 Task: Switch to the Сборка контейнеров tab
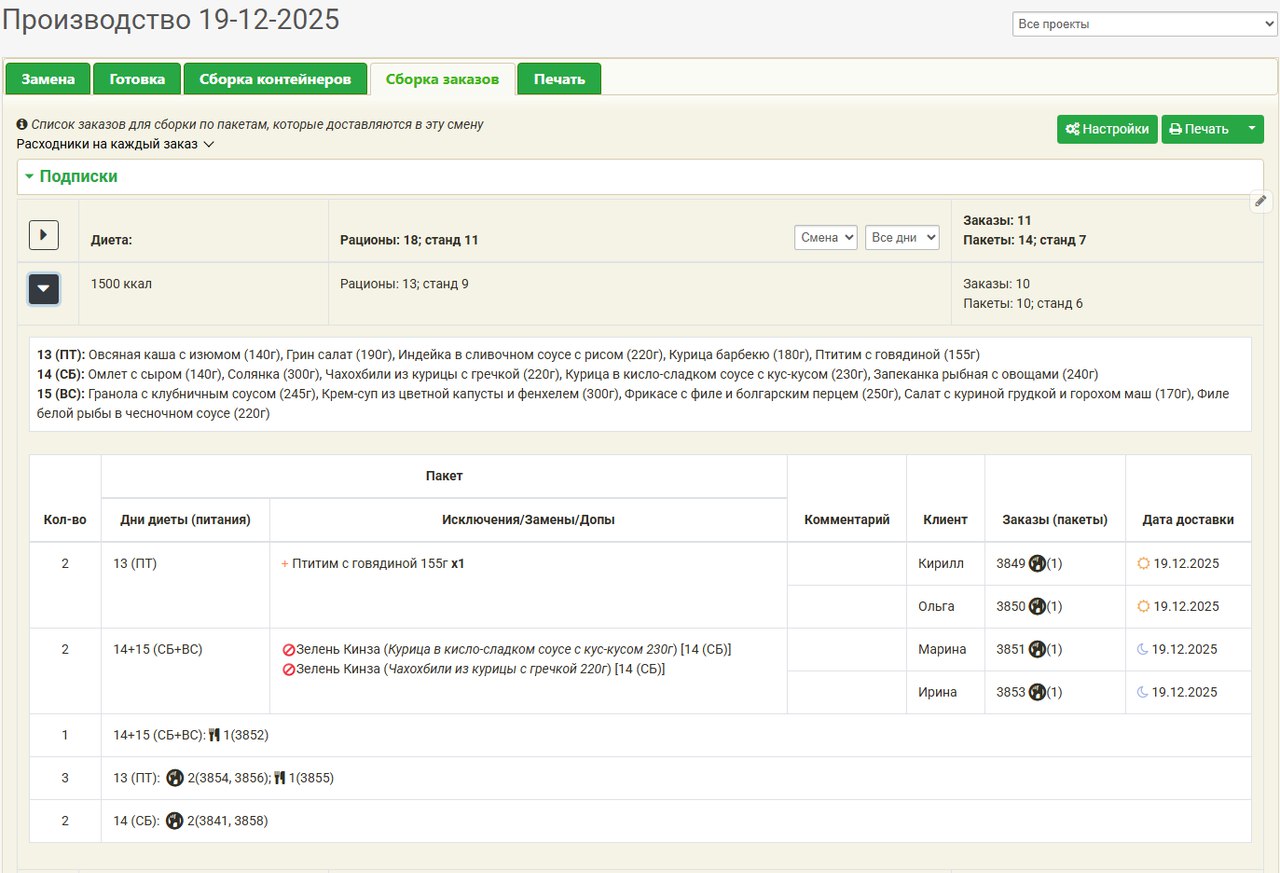click(x=275, y=79)
